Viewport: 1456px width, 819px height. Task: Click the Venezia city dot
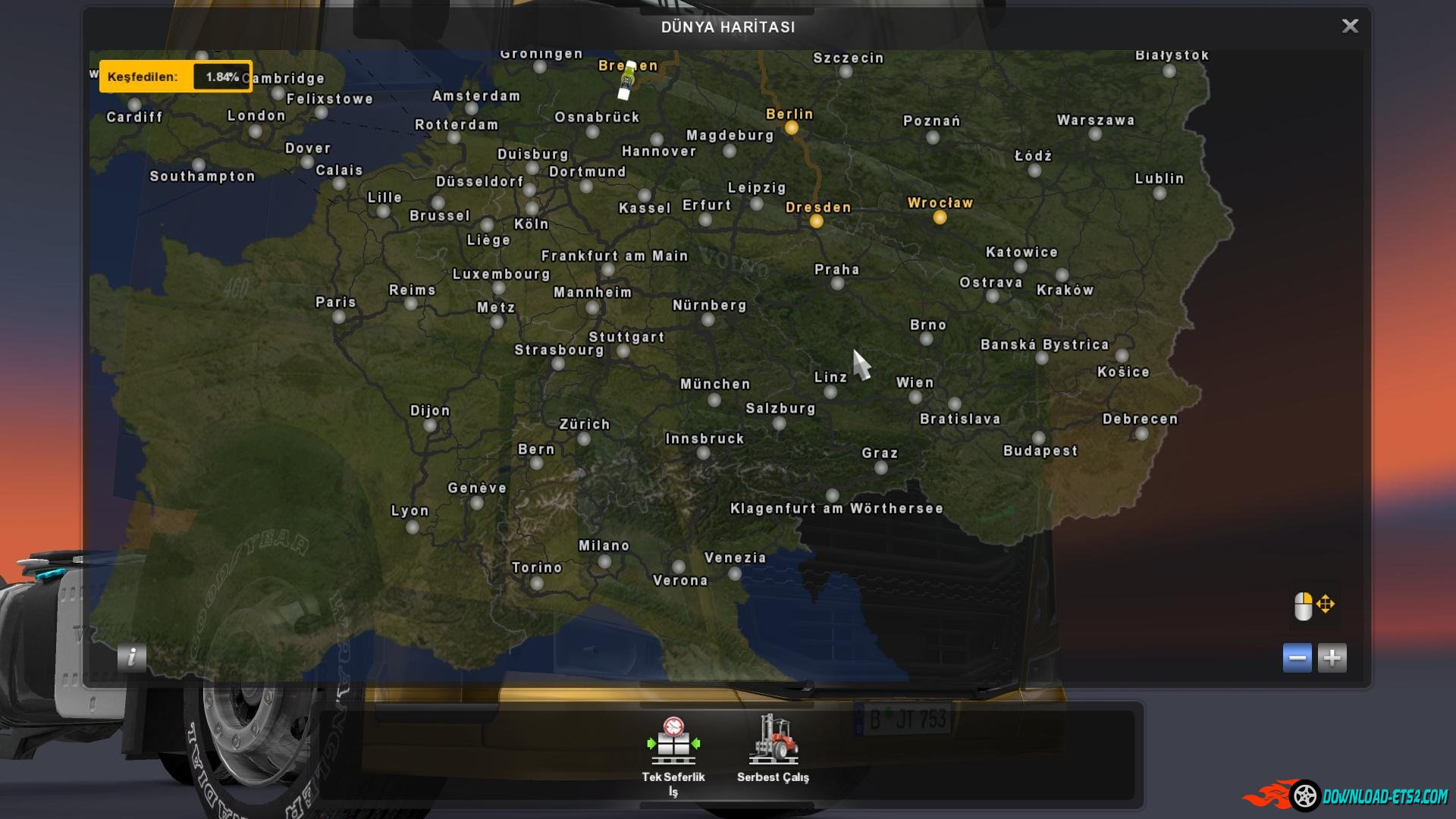click(x=735, y=574)
